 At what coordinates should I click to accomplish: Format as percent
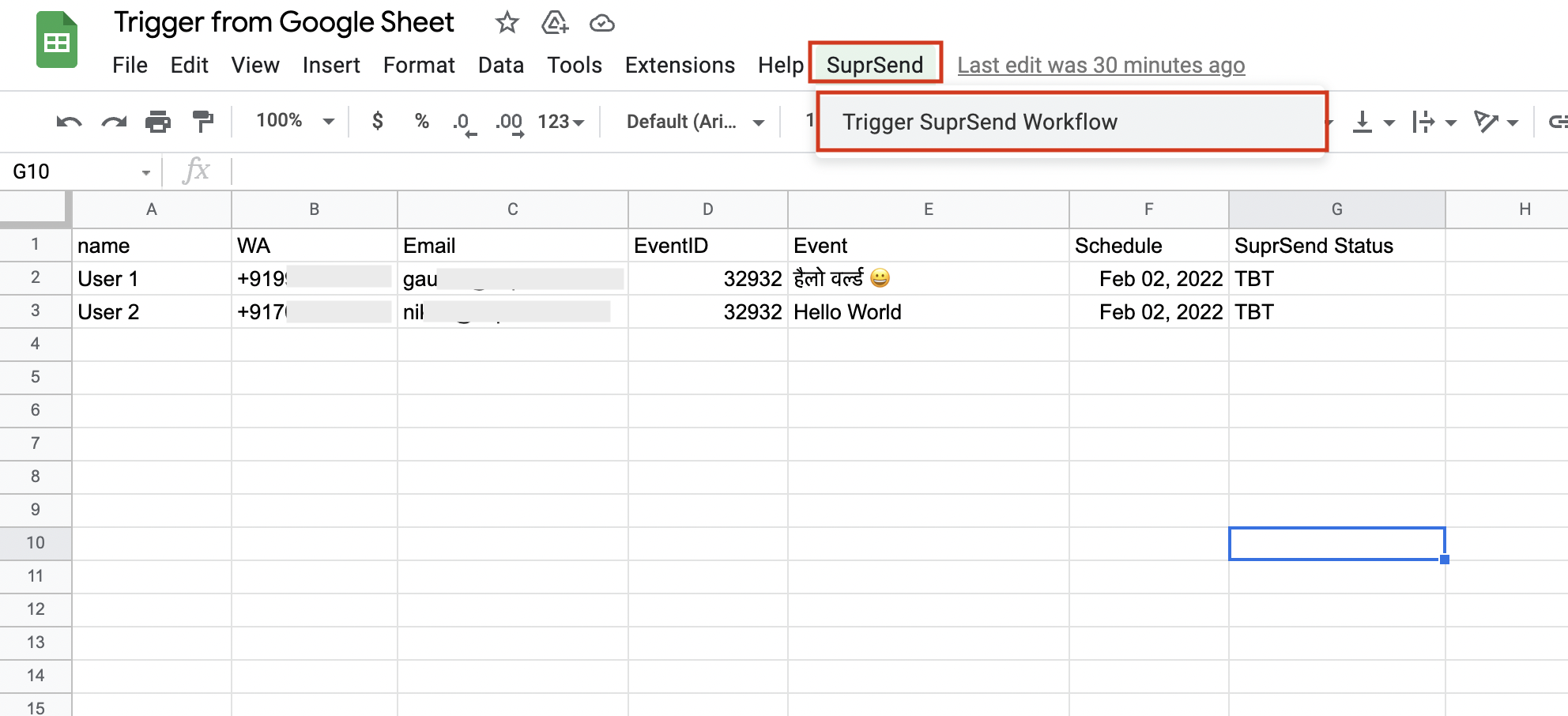(x=422, y=121)
